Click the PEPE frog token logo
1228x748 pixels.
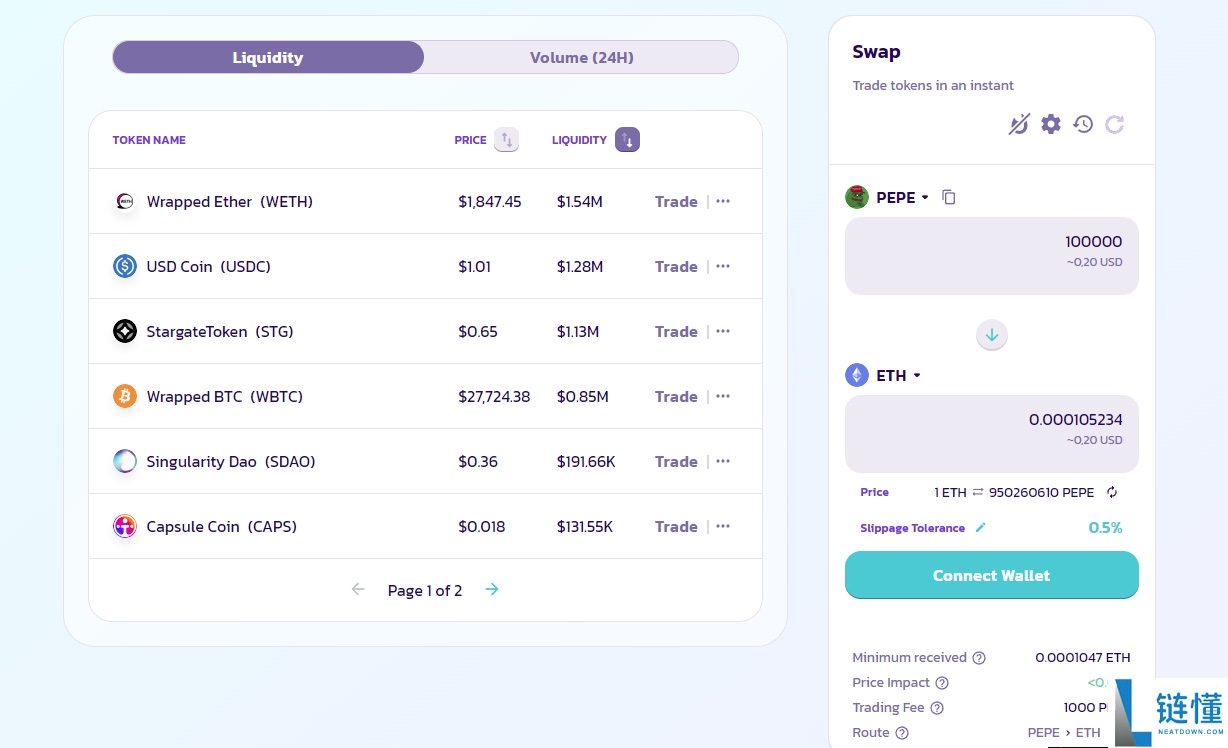pos(857,197)
